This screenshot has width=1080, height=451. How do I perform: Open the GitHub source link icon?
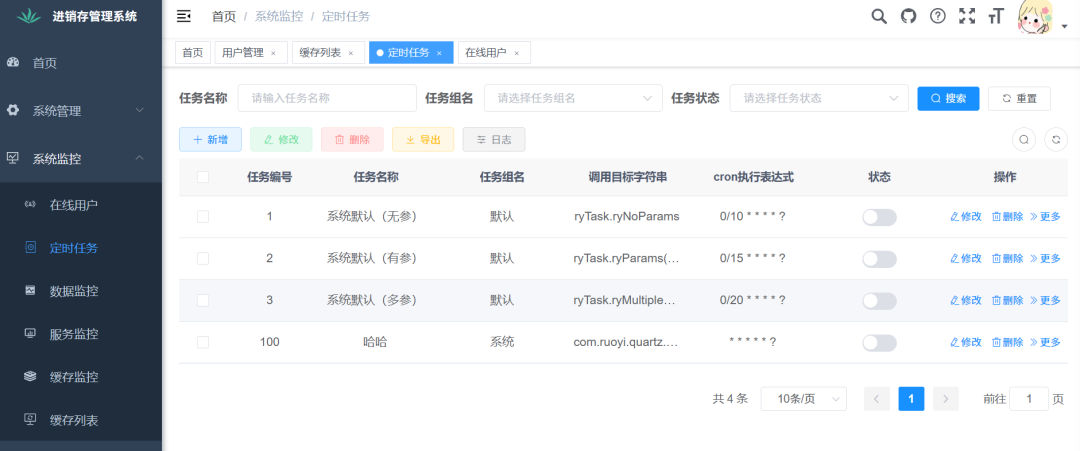pyautogui.click(x=909, y=17)
